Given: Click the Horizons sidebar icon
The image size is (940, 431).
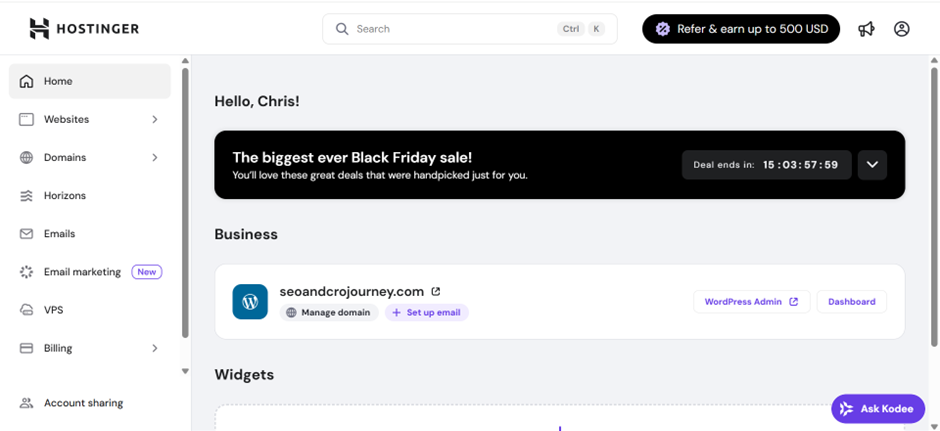Looking at the screenshot, I should (26, 196).
